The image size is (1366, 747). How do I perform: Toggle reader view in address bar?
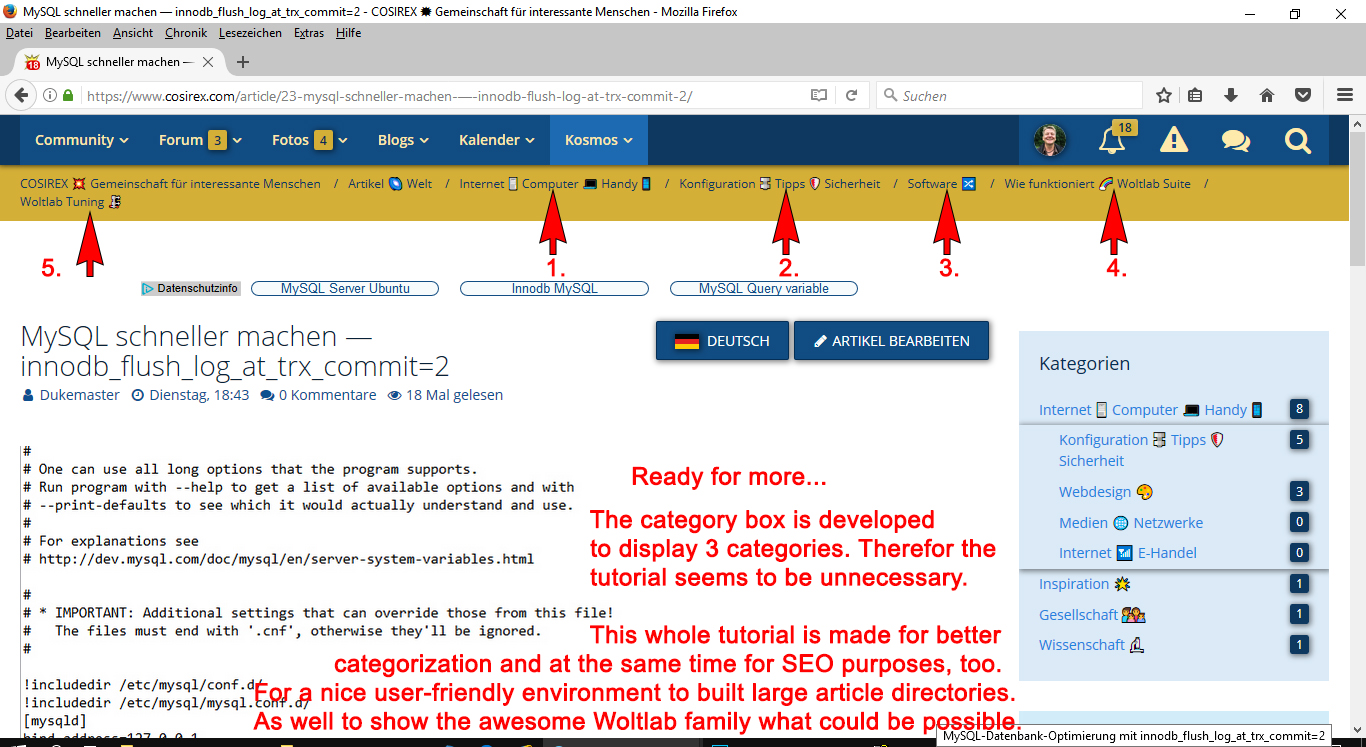(819, 96)
